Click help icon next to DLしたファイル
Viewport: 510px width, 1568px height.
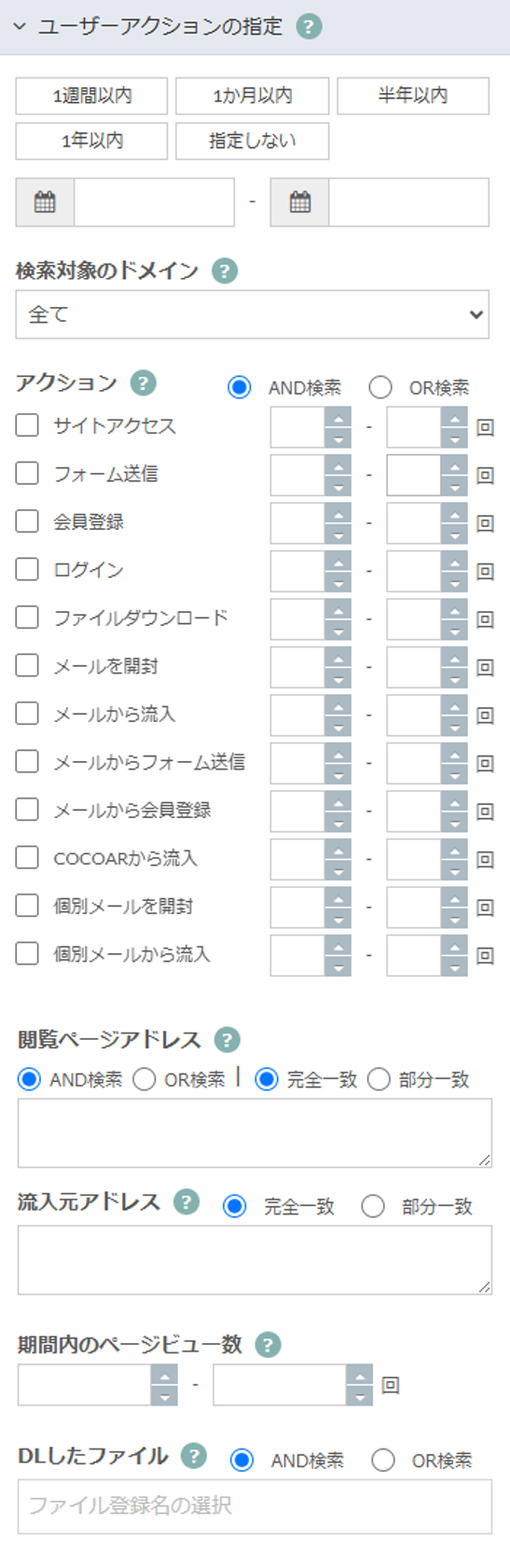[193, 1456]
